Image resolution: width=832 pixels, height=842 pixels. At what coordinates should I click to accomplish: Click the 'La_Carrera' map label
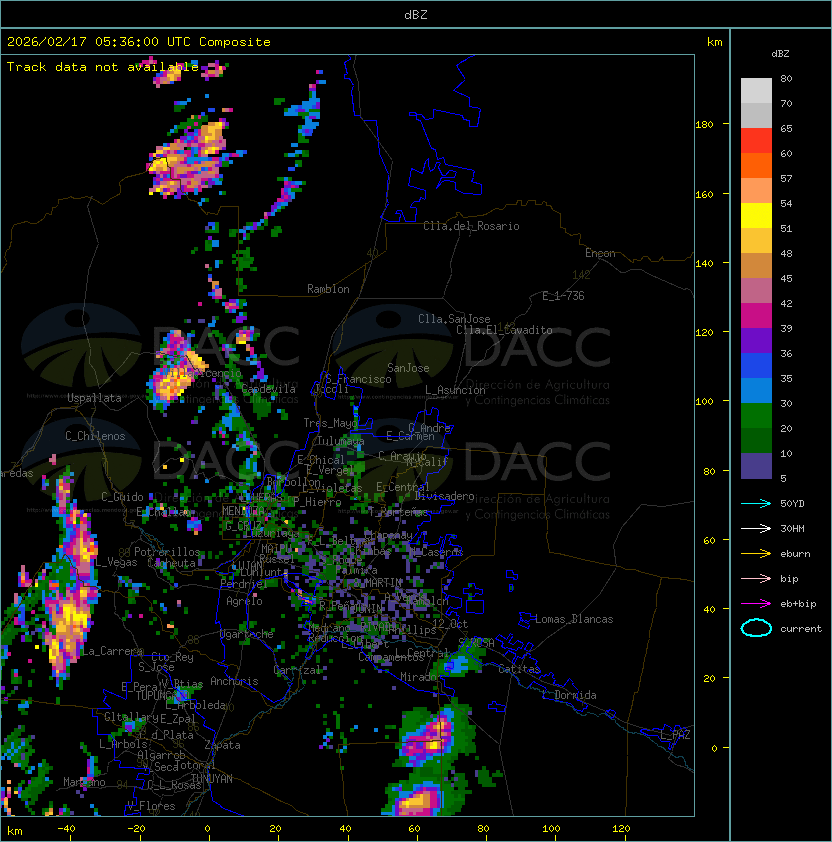pyautogui.click(x=112, y=651)
